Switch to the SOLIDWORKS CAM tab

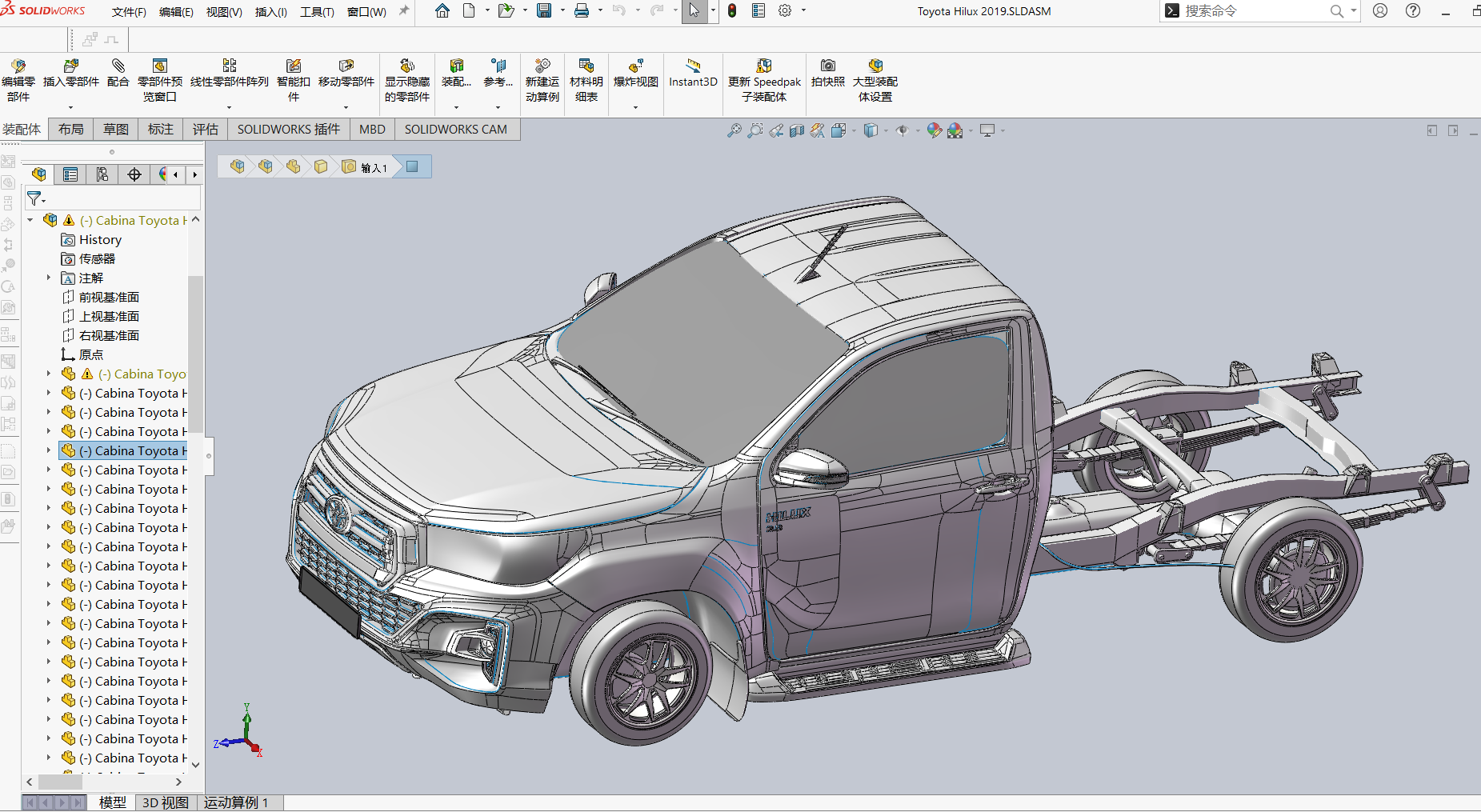tap(455, 129)
